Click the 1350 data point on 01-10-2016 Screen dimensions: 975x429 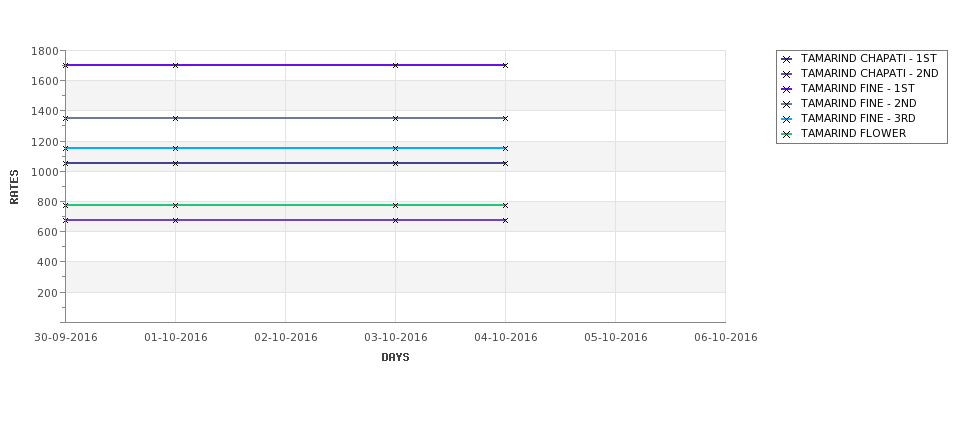click(x=175, y=118)
